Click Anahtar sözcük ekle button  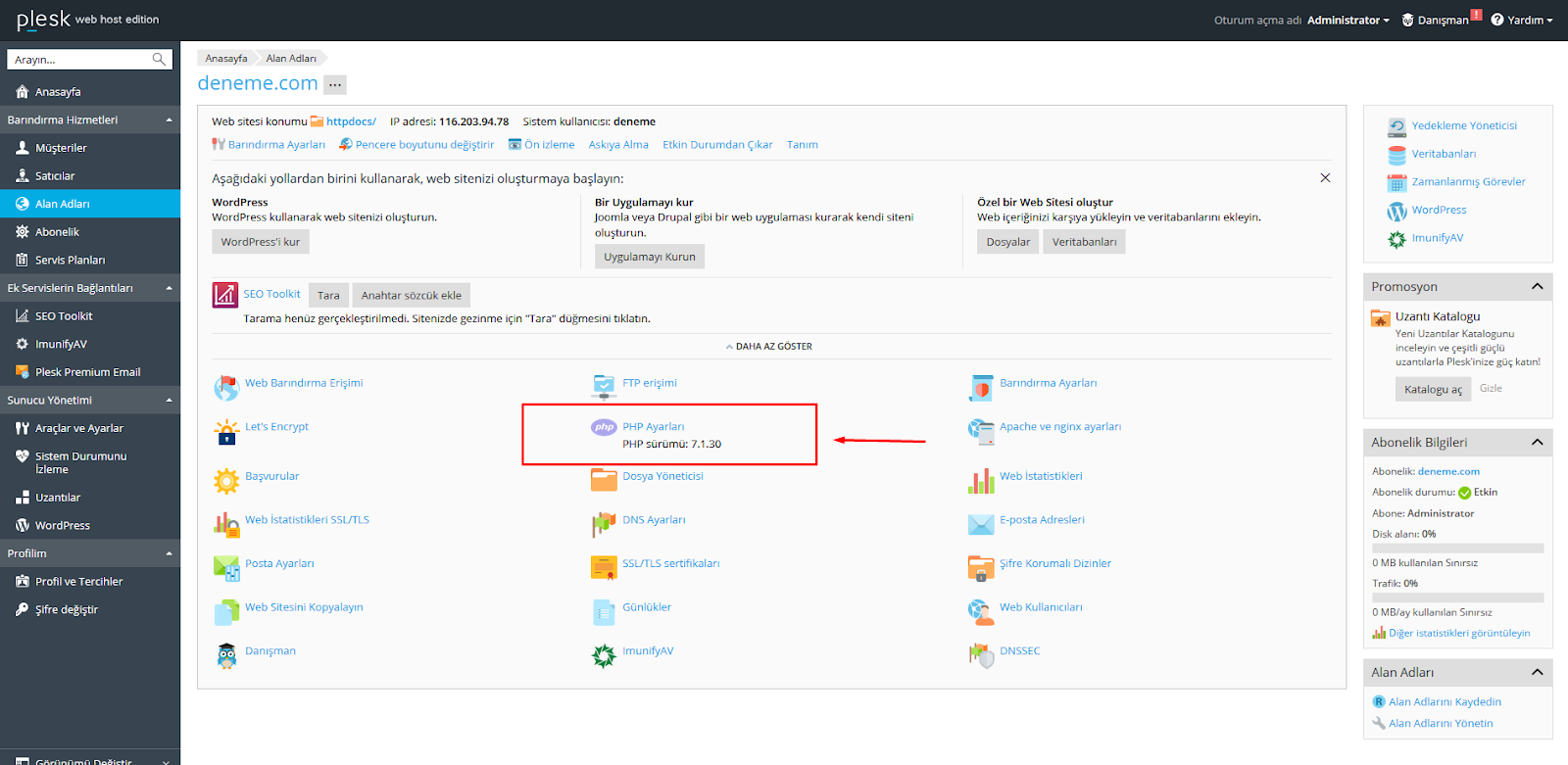tap(412, 295)
